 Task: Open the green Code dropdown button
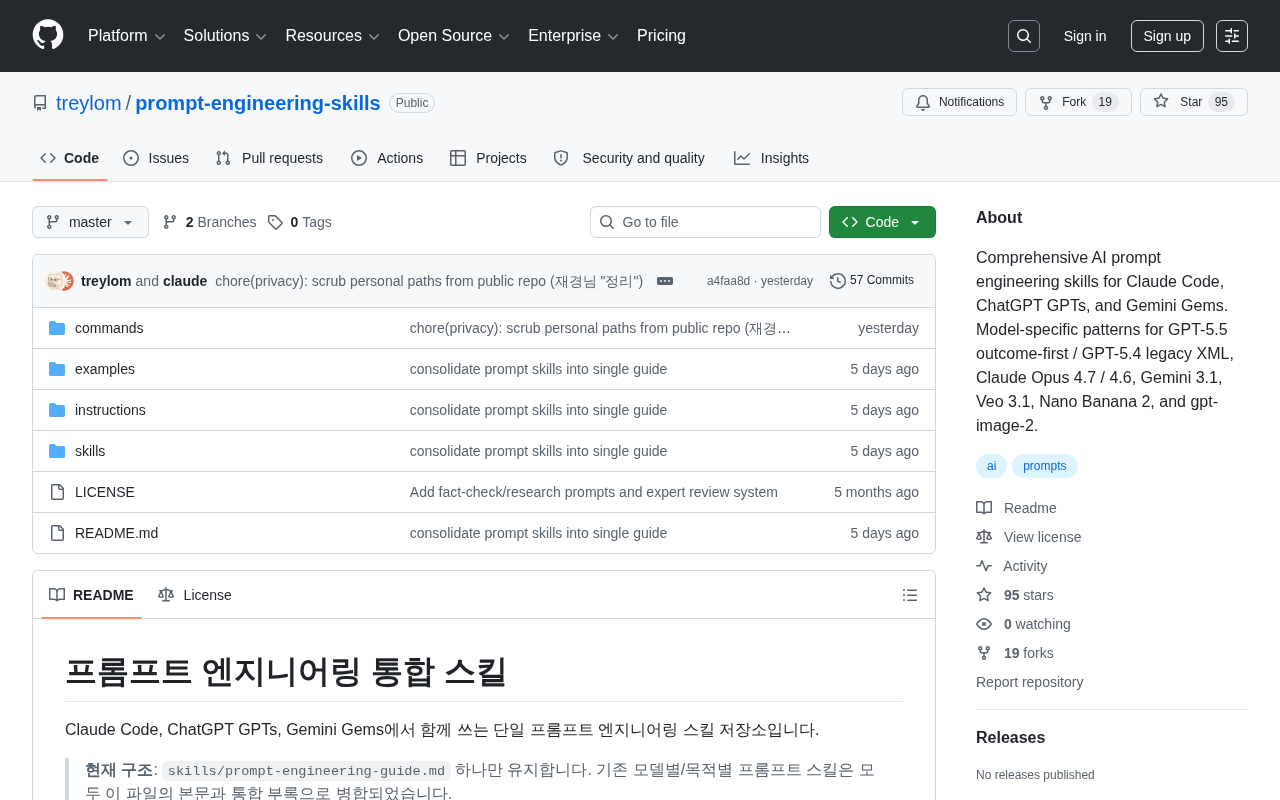tap(882, 222)
